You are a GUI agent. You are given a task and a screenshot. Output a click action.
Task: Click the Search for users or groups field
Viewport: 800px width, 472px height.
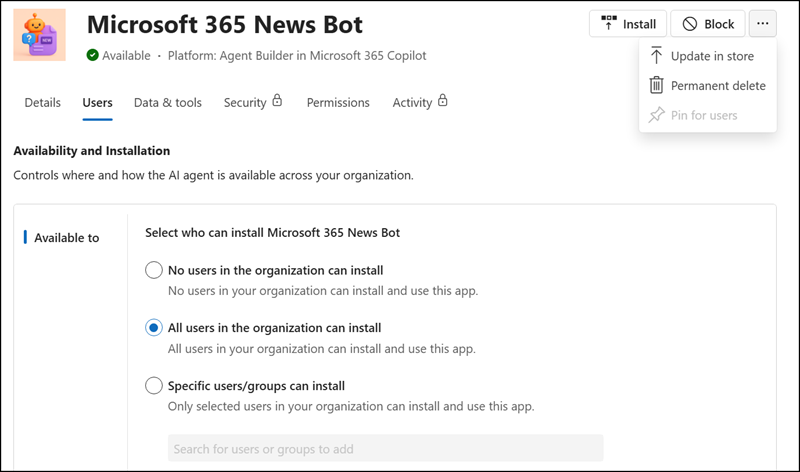click(385, 449)
